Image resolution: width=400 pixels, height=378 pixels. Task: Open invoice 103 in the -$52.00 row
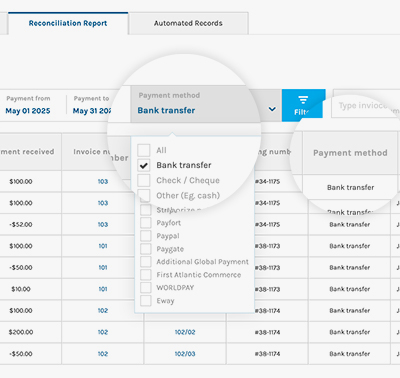point(103,225)
